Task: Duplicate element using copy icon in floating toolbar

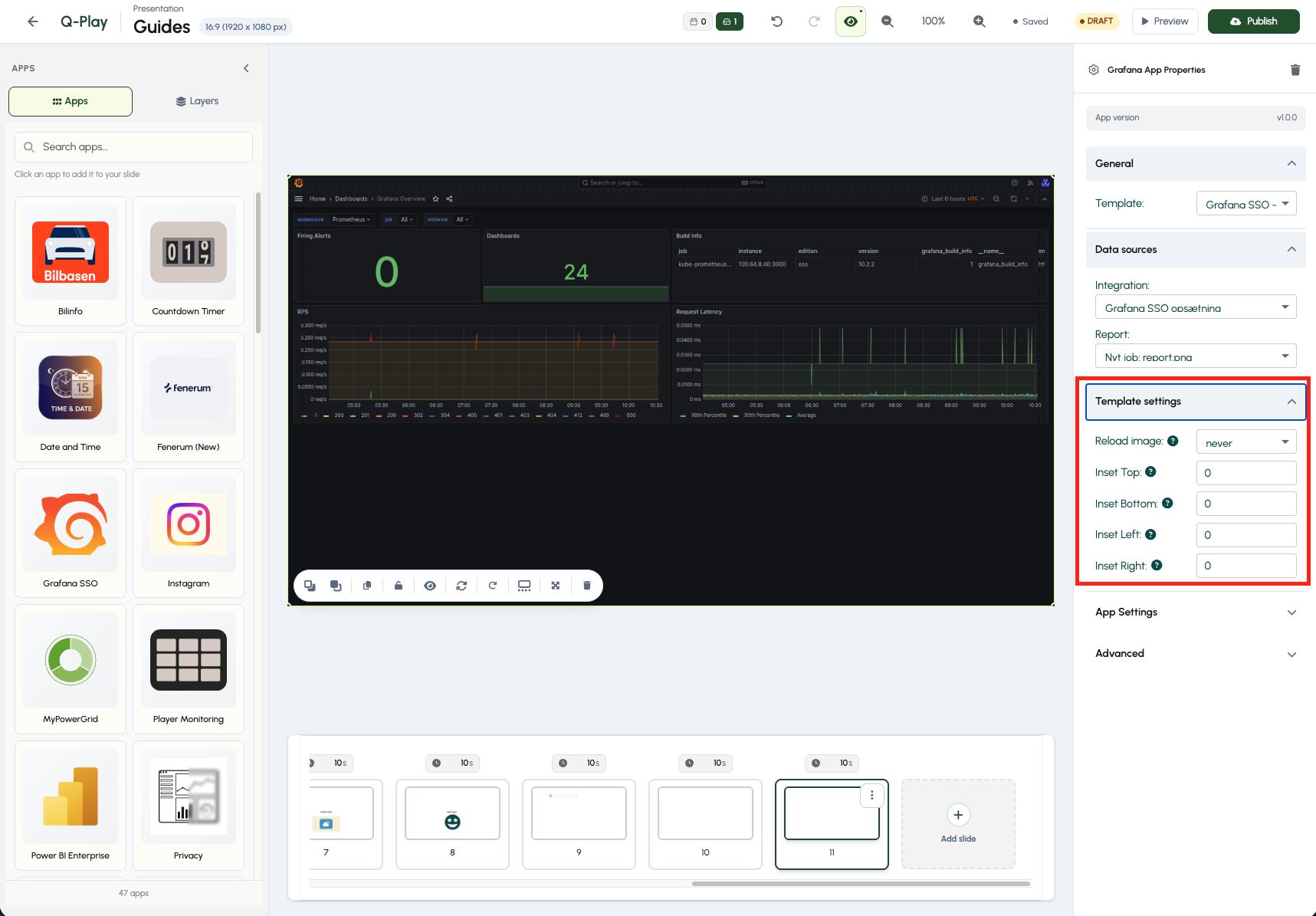Action: tap(367, 586)
